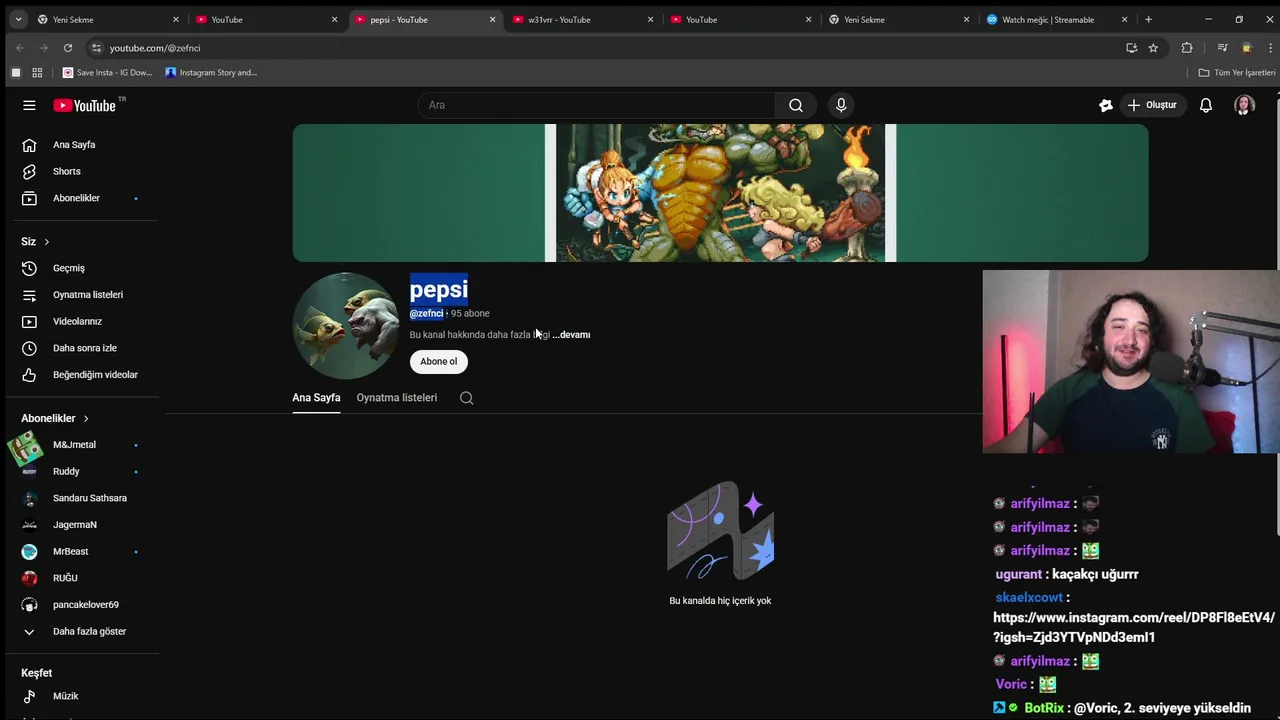Reload the page
Screen dimensions: 1280x720
click(x=67, y=48)
